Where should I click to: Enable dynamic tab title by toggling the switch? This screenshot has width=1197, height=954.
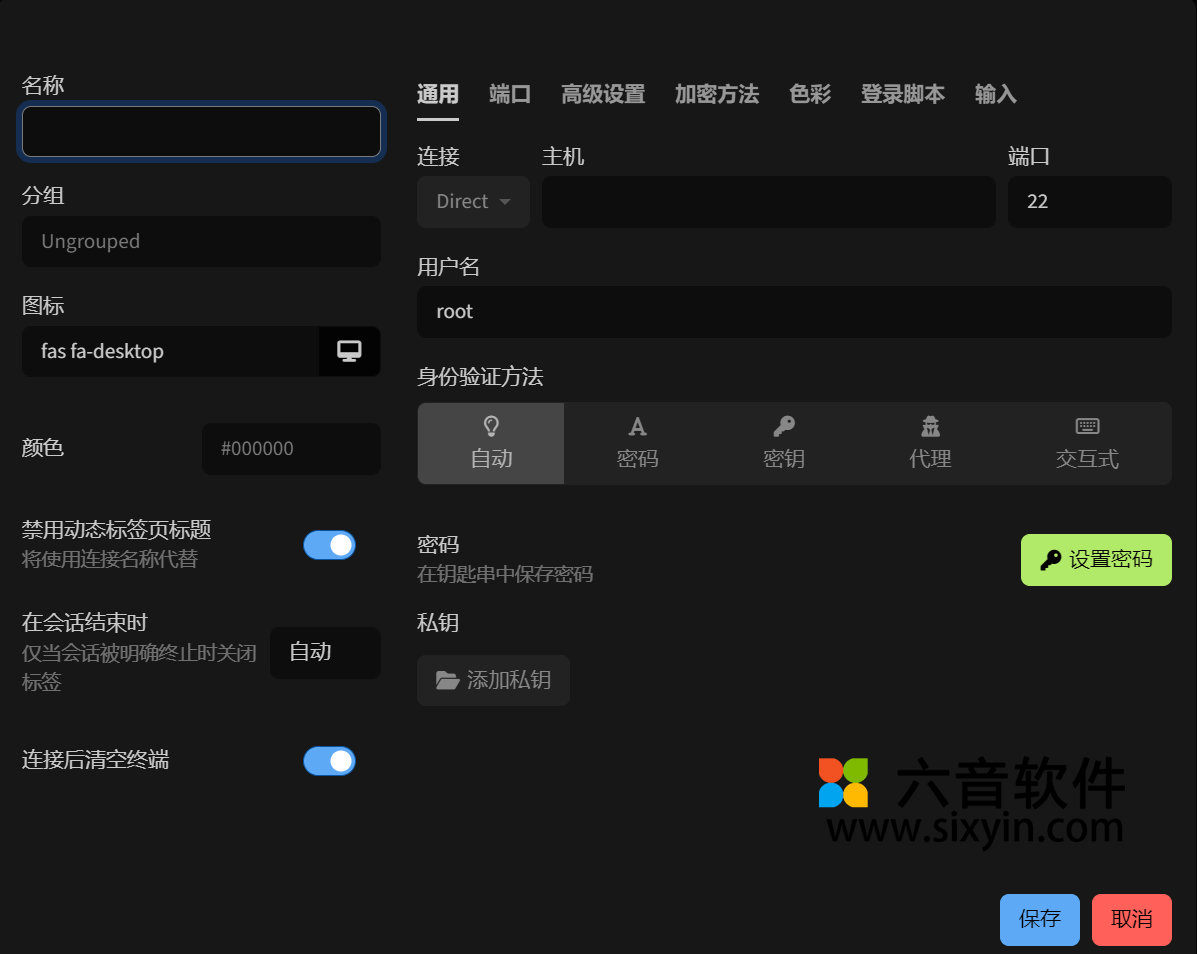coord(329,545)
